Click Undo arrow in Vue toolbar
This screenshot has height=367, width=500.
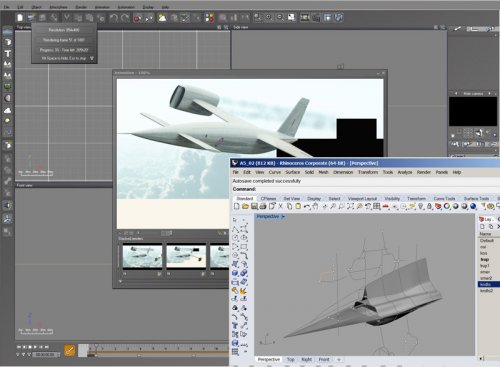click(114, 18)
